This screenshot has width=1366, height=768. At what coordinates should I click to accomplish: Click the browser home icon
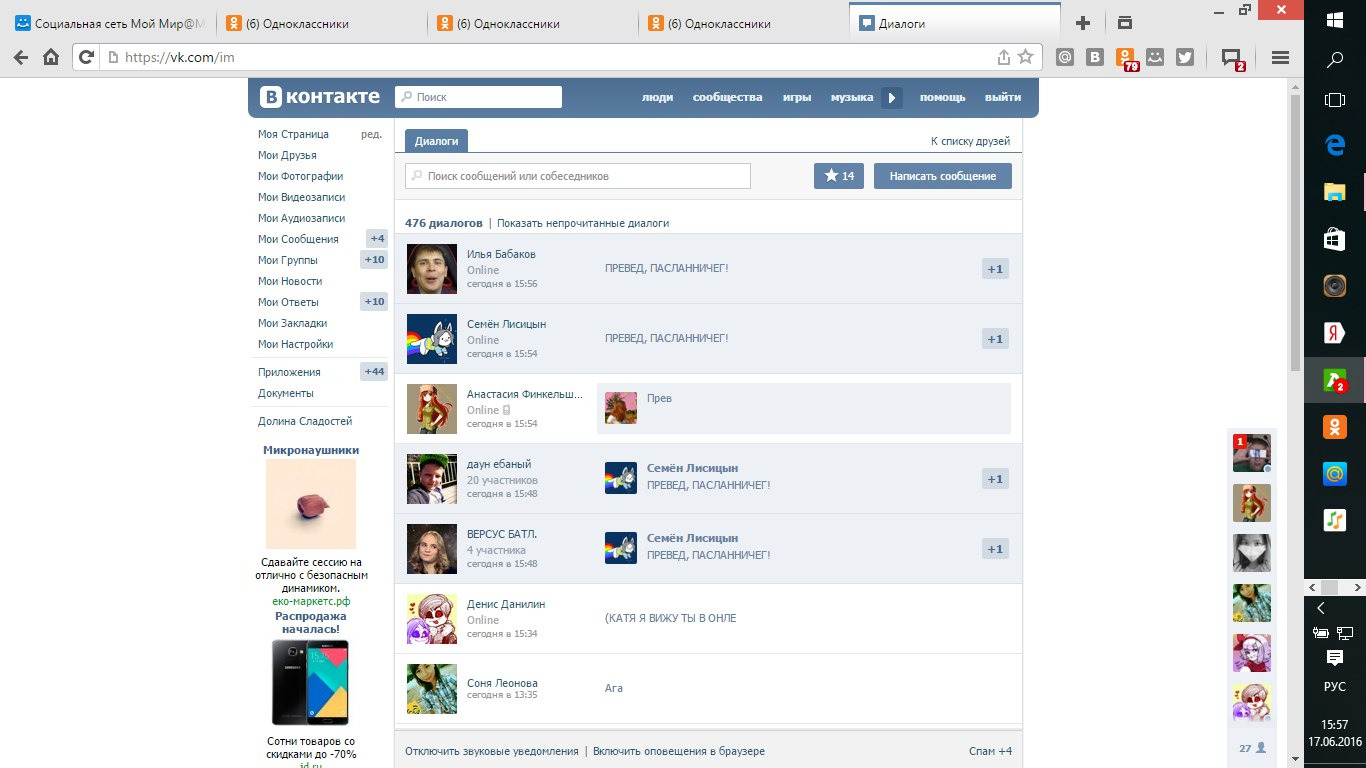[x=51, y=57]
